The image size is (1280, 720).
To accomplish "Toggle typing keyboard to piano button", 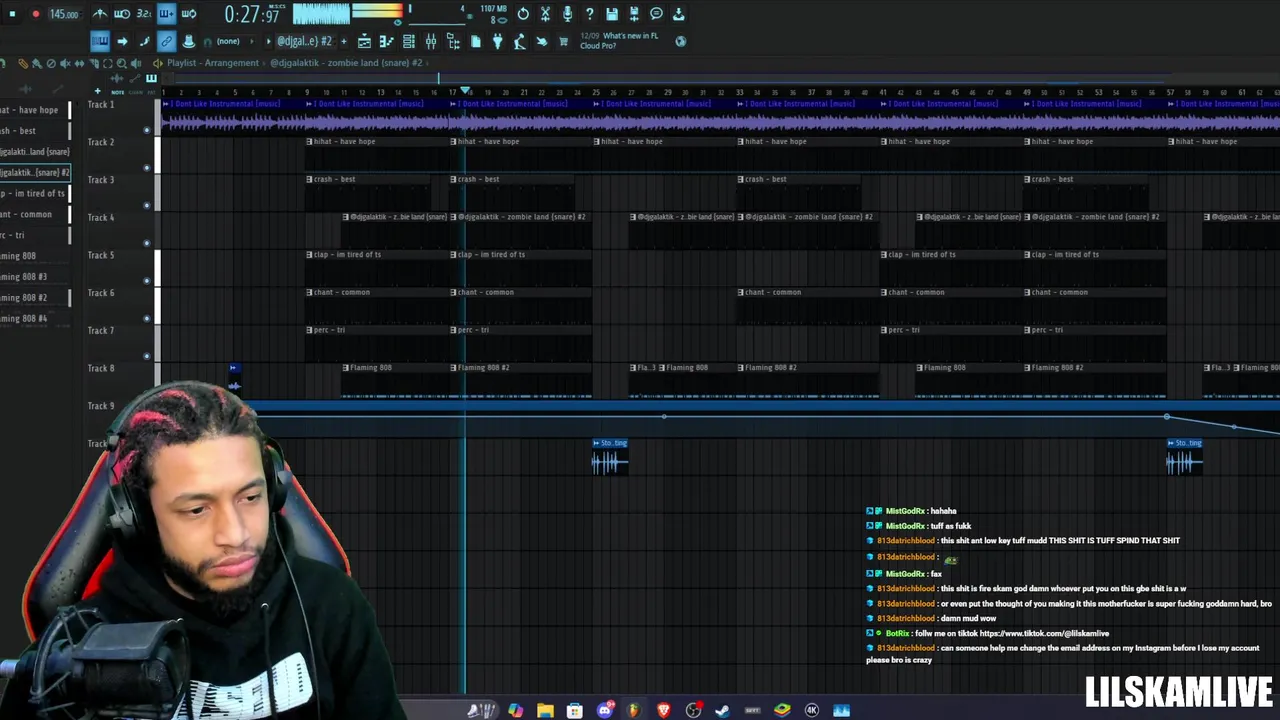I will coord(100,41).
